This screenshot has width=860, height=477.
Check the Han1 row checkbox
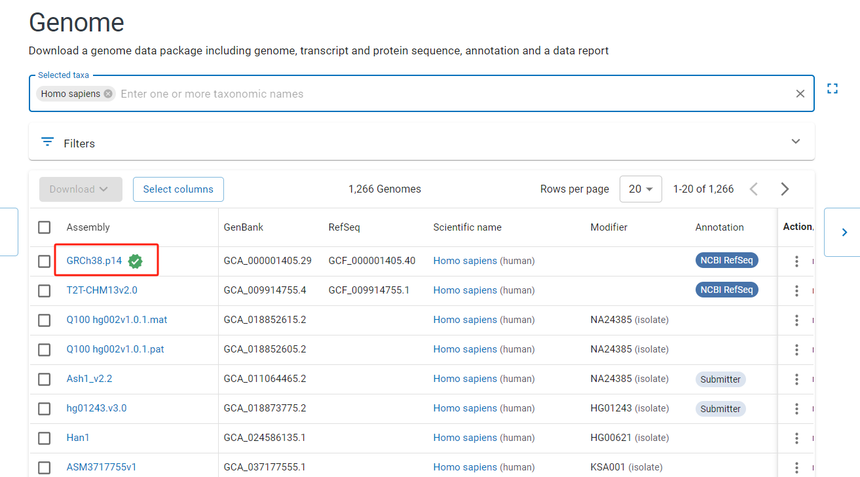44,438
